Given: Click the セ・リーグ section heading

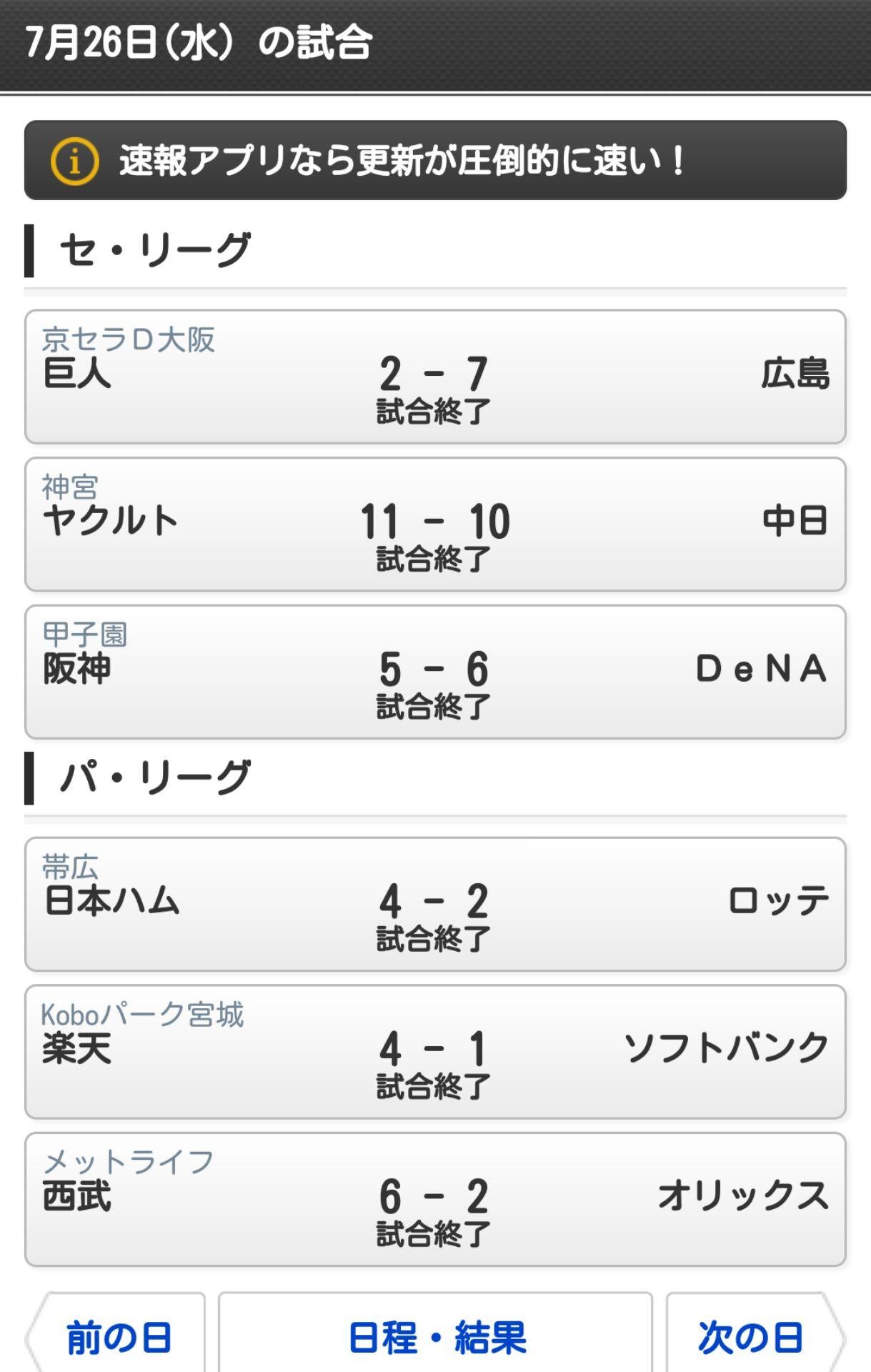Looking at the screenshot, I should (x=154, y=251).
